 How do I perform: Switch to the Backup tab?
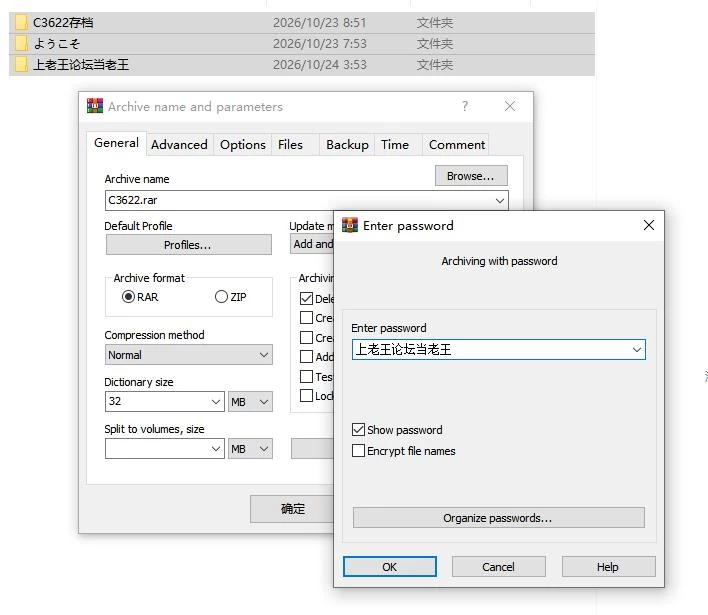[x=347, y=144]
